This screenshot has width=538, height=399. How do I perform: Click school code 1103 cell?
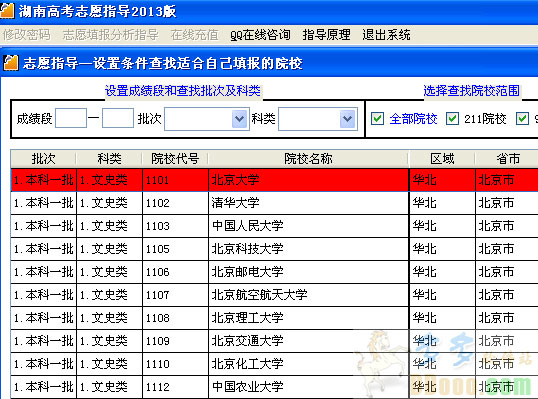(x=175, y=226)
